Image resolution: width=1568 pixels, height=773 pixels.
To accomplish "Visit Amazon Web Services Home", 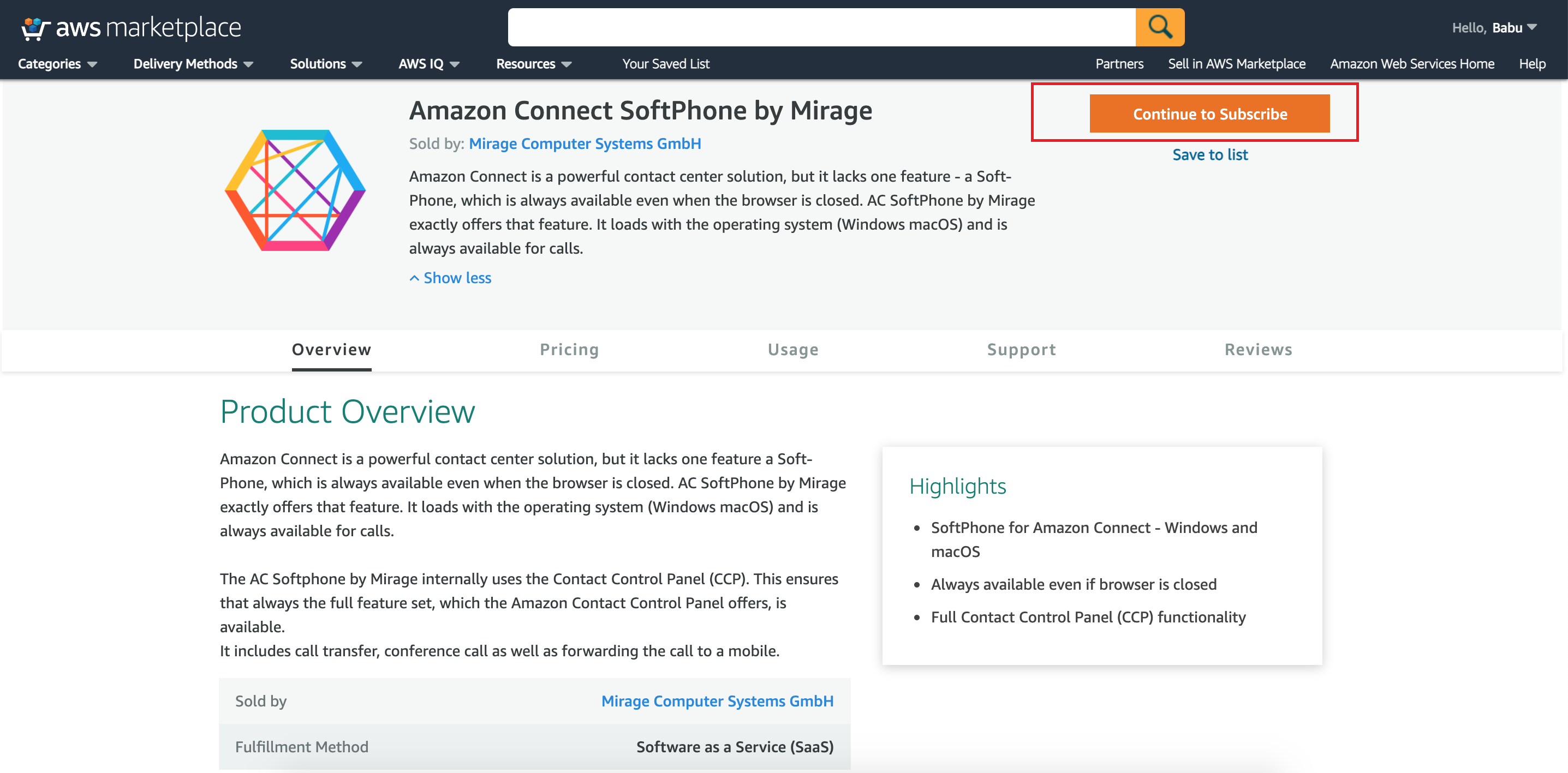I will (x=1411, y=64).
